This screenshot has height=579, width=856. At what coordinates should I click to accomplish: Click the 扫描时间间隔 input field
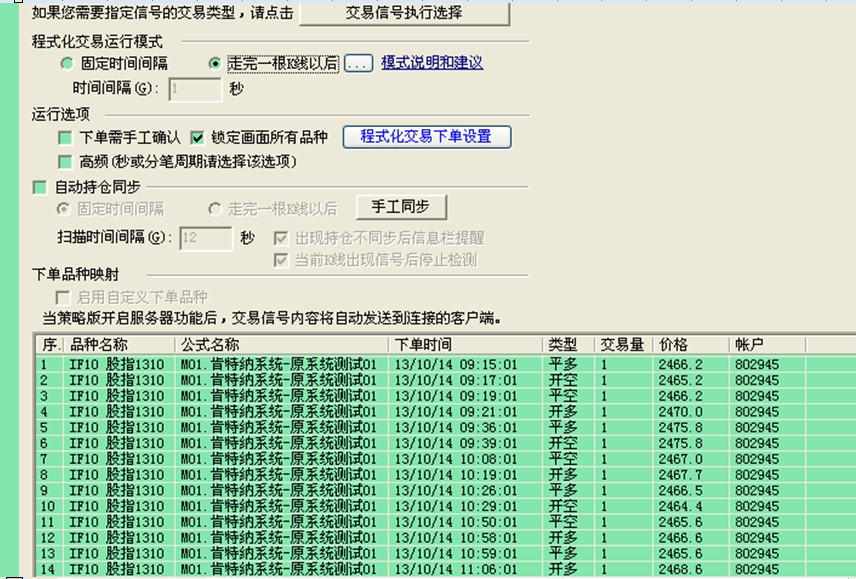coord(206,238)
